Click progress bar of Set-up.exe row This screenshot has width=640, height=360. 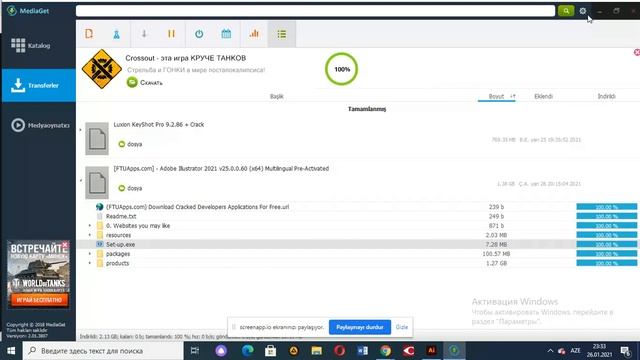[607, 244]
